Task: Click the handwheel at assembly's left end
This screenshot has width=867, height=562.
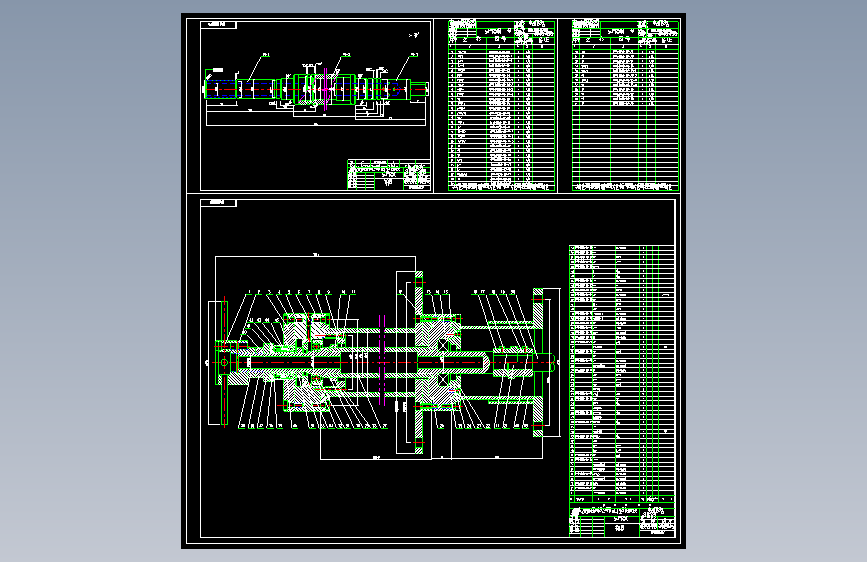Action: [x=224, y=362]
